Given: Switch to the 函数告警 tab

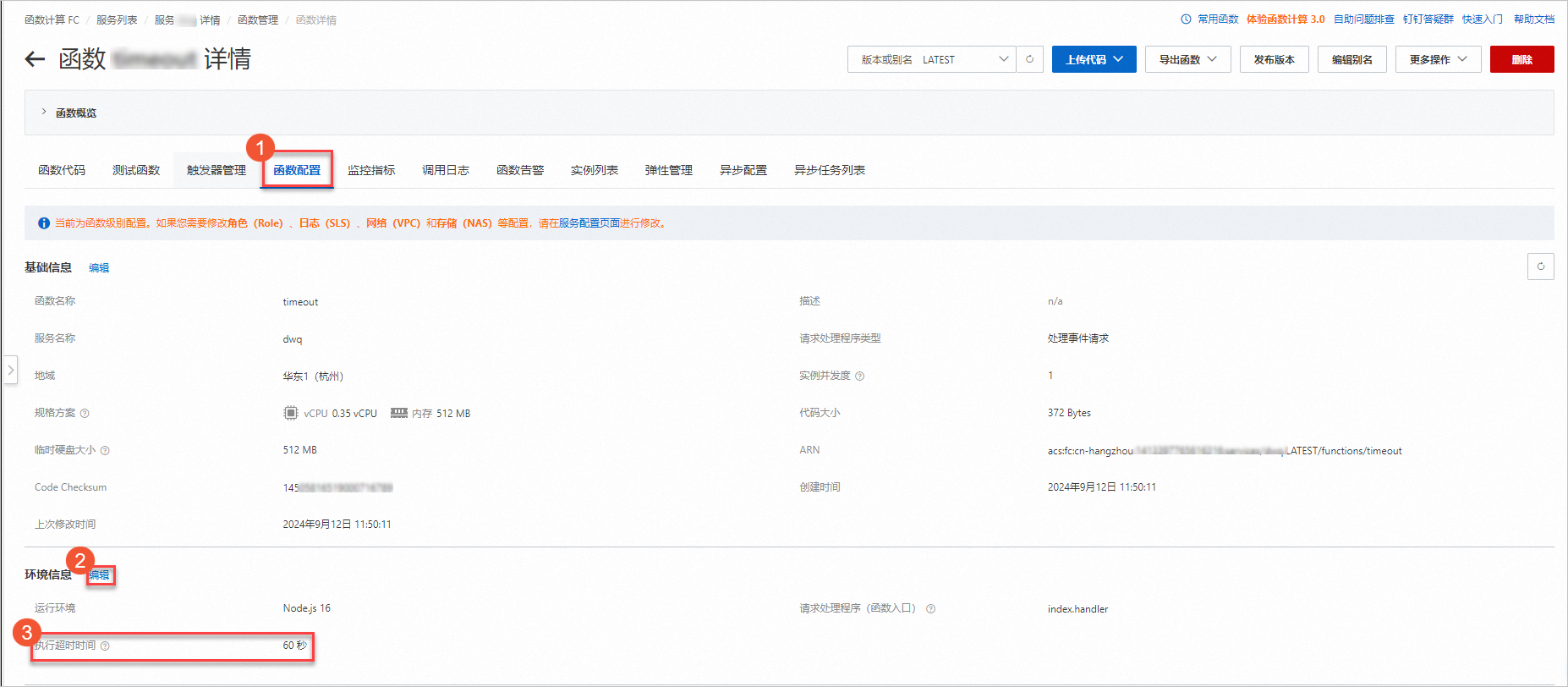Looking at the screenshot, I should click(x=520, y=170).
